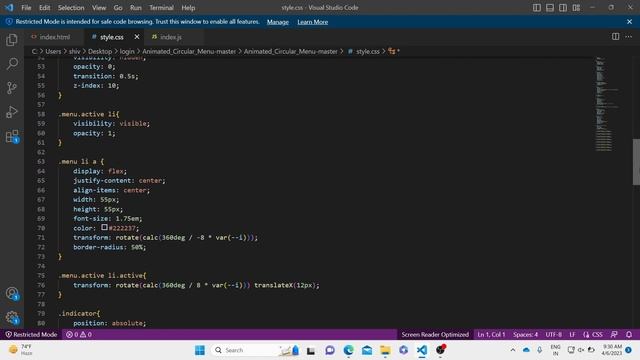Click the #222237 color swatch
The height and width of the screenshot is (360, 640).
(x=104, y=227)
